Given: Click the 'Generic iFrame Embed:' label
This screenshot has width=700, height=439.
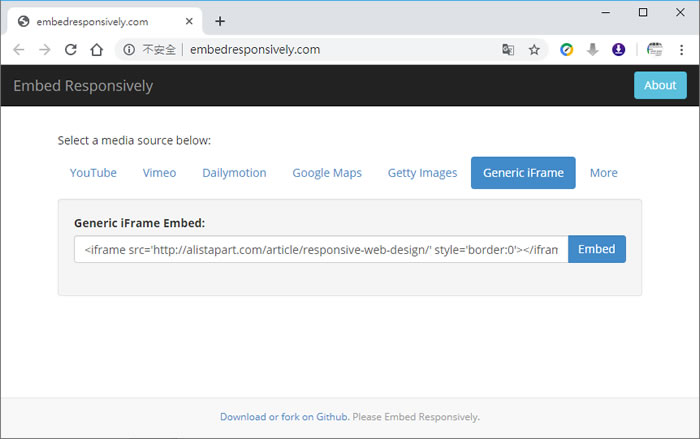Looking at the screenshot, I should [139, 223].
